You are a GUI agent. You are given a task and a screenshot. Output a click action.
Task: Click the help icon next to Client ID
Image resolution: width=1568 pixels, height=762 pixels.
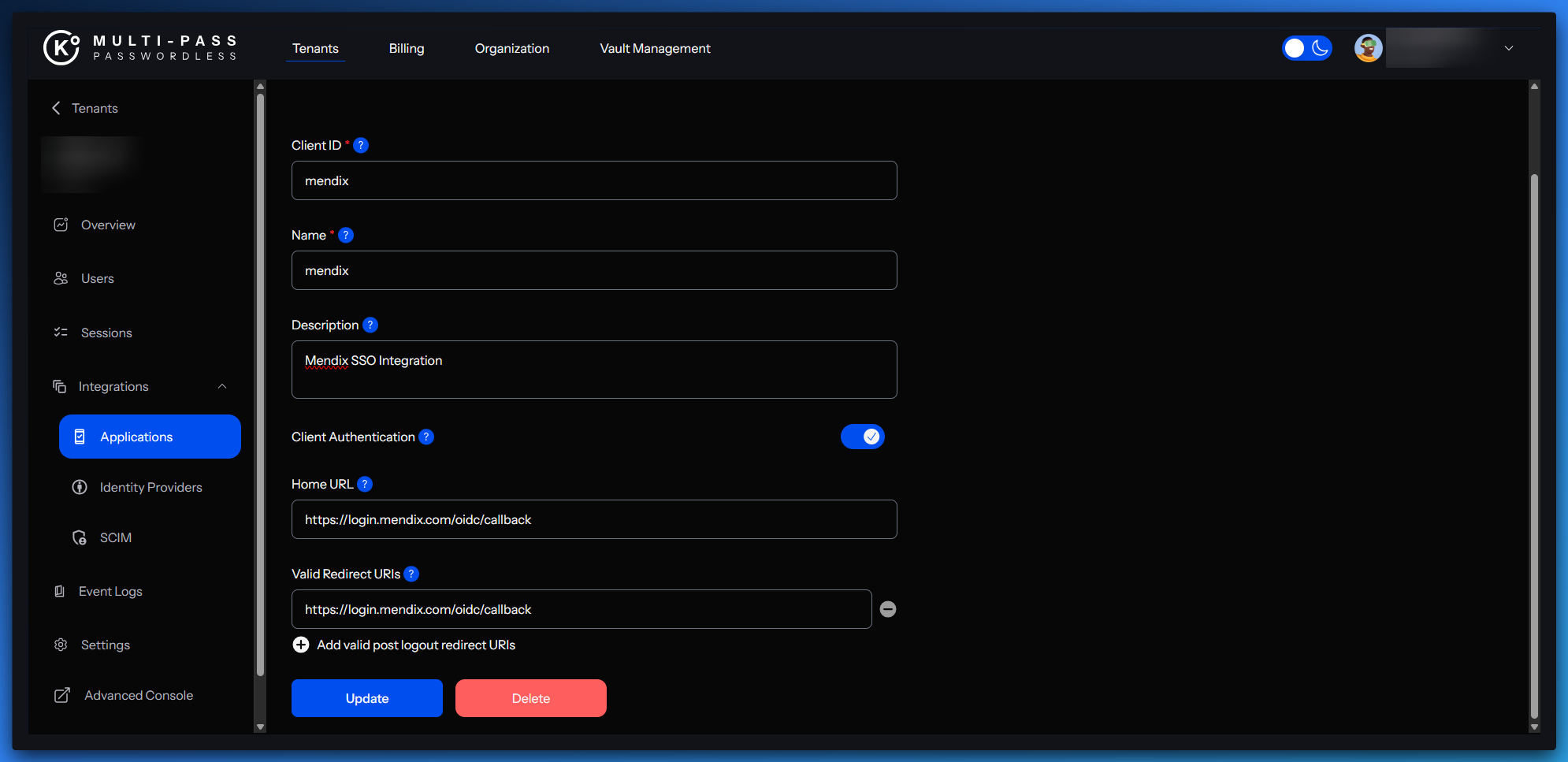[x=361, y=145]
